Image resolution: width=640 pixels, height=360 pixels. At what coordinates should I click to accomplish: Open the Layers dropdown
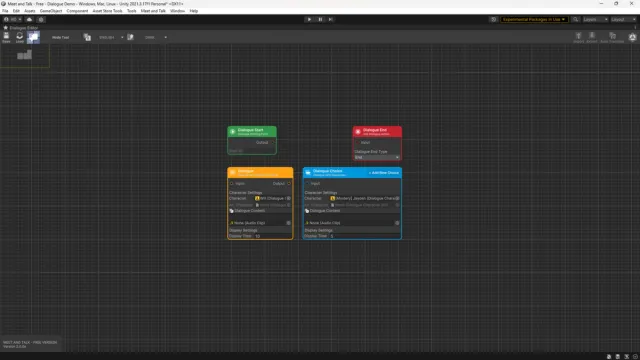(x=595, y=19)
